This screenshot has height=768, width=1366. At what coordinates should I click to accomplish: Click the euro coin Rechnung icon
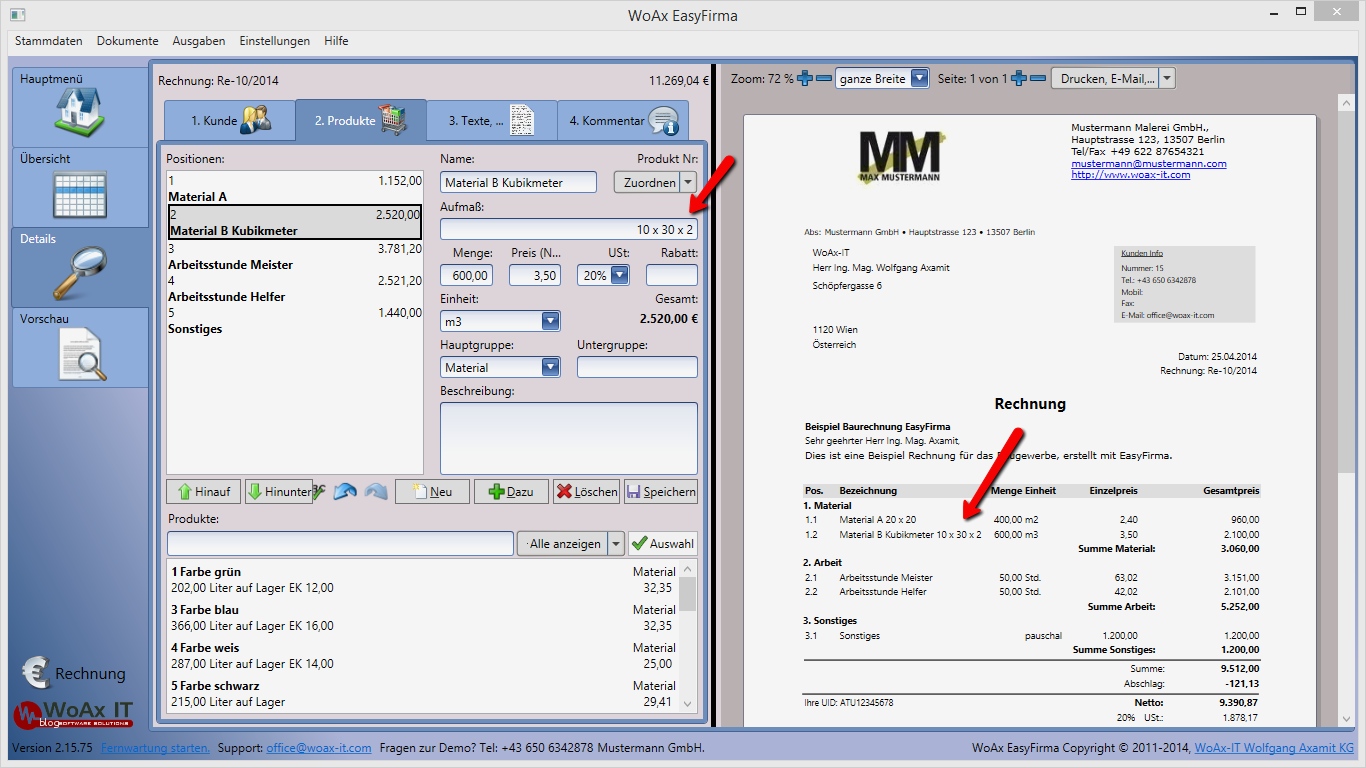[x=36, y=674]
